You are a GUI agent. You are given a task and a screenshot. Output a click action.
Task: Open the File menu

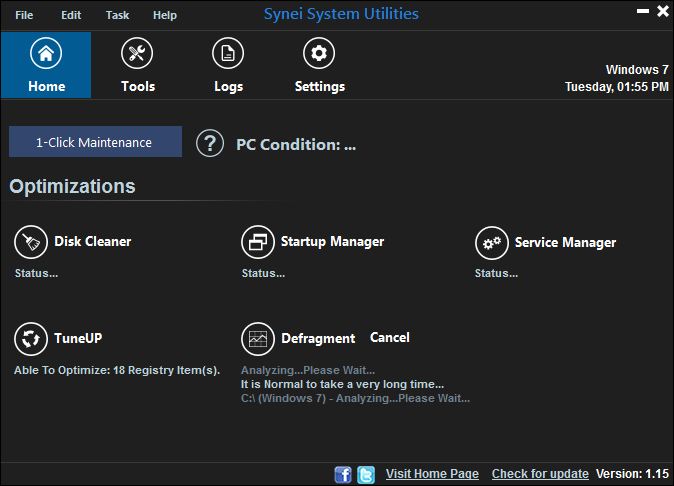pos(24,15)
